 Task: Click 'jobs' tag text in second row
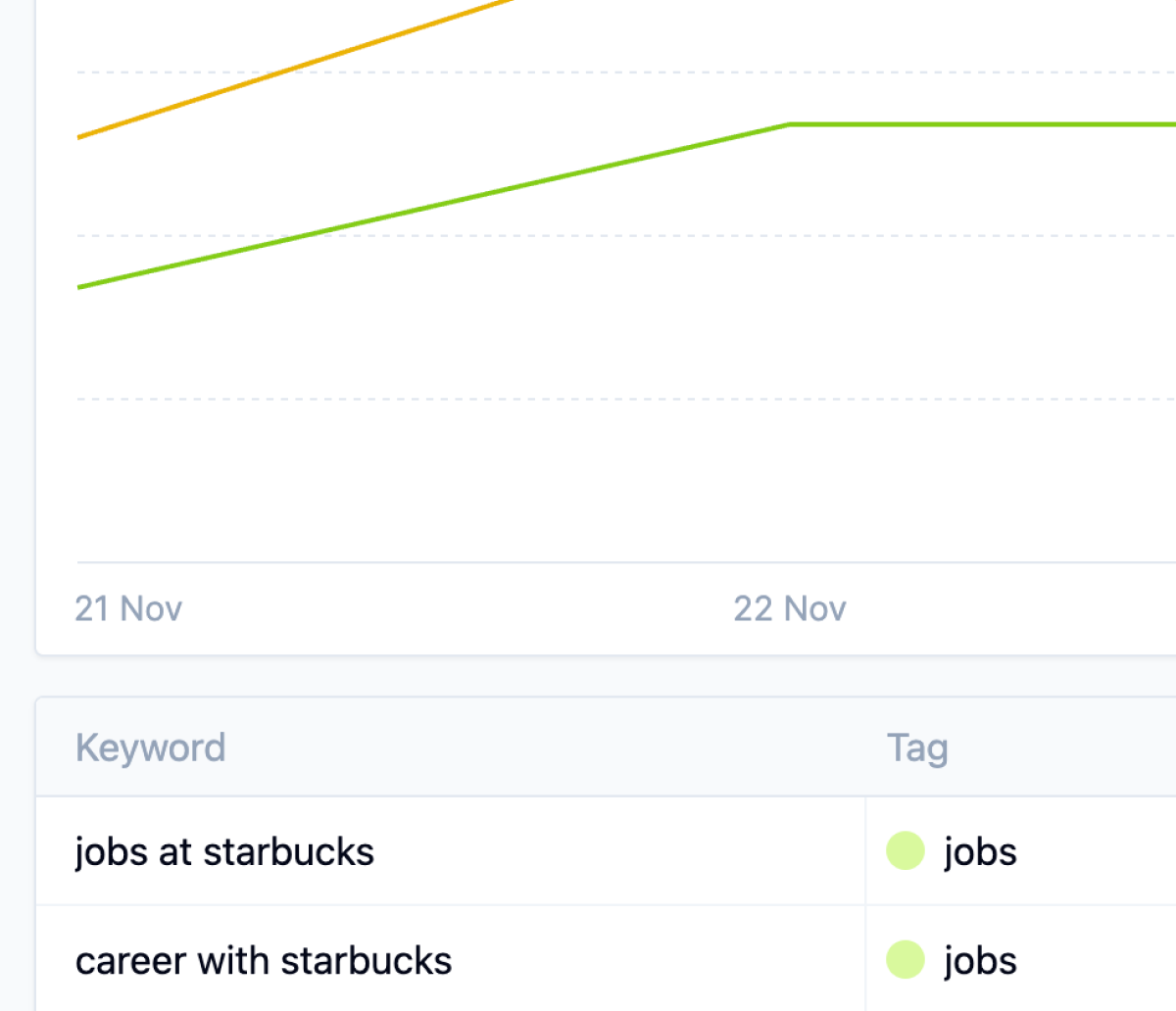coord(980,961)
